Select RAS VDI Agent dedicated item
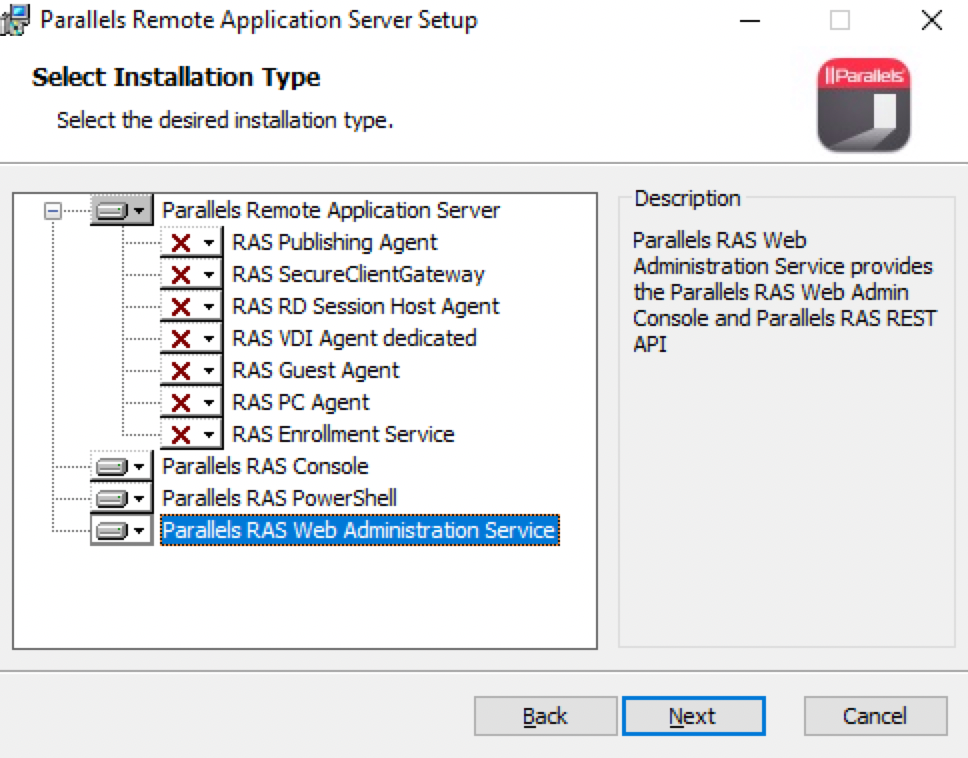This screenshot has width=968, height=758. [x=354, y=339]
